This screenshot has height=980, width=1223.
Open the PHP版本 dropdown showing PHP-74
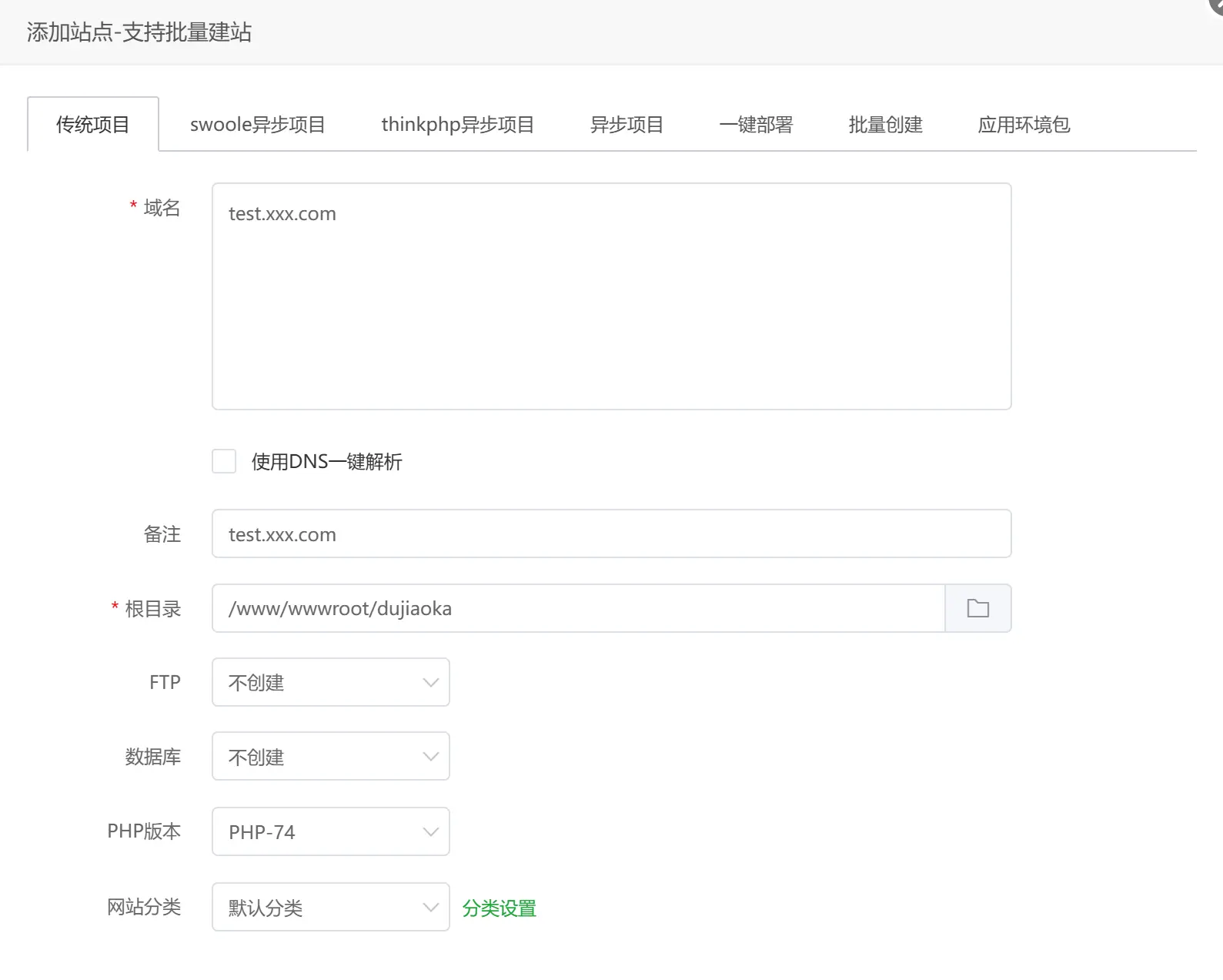click(x=330, y=831)
